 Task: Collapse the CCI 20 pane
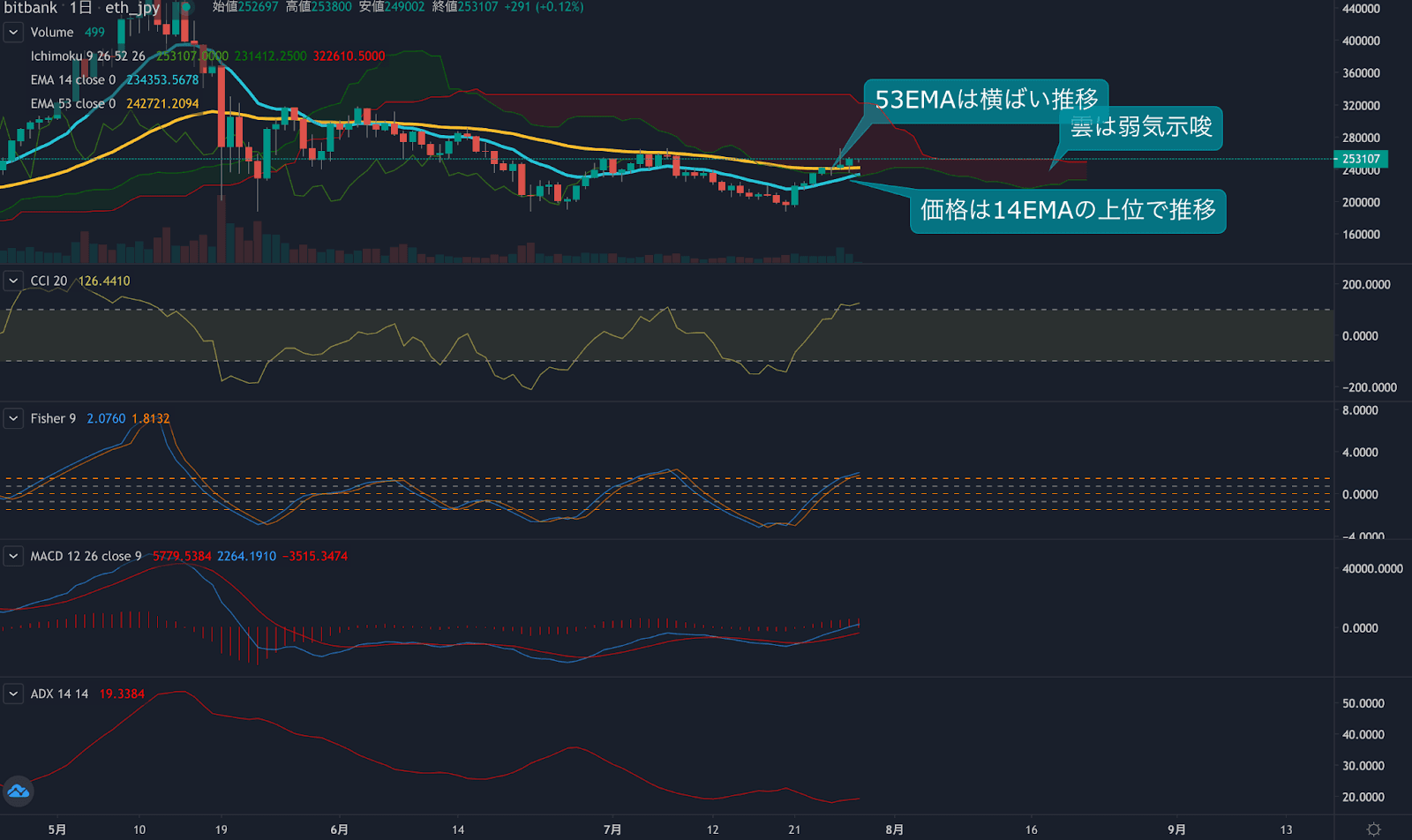[12, 280]
